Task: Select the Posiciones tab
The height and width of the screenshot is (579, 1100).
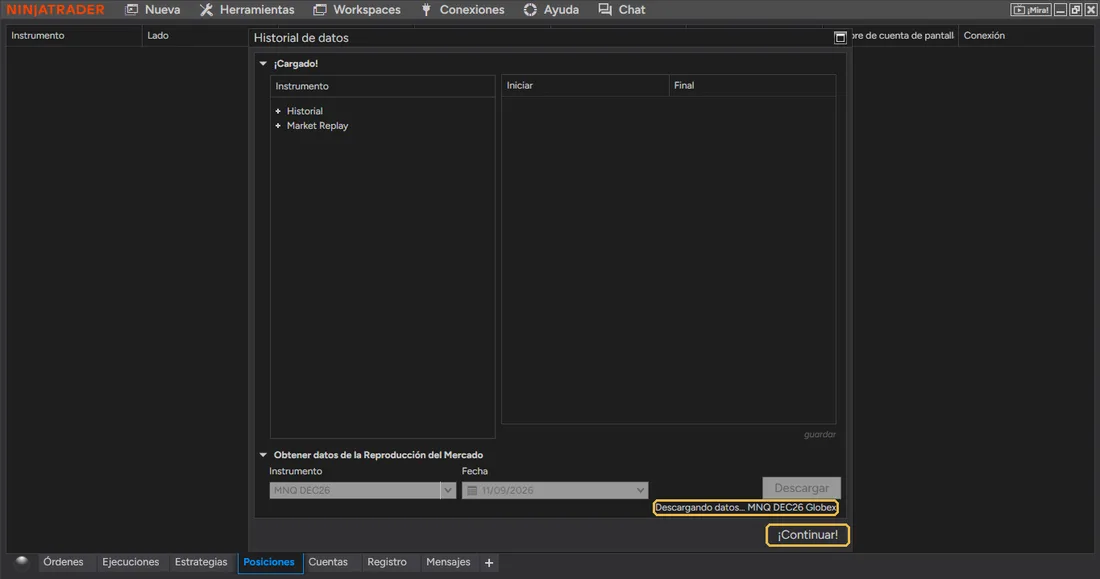Action: (x=269, y=562)
